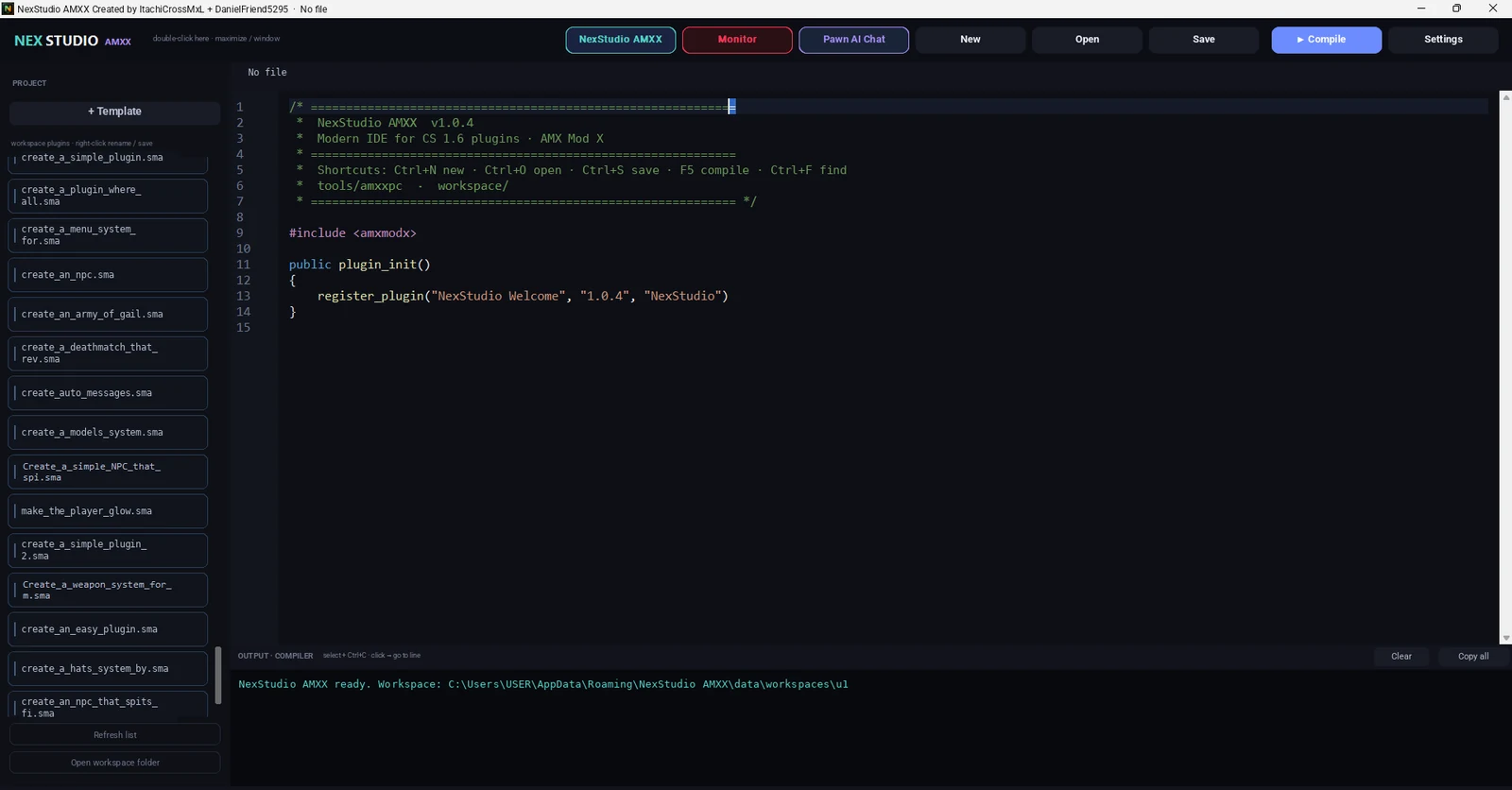Open Create_a_weapon_system_for_m.sma
The image size is (1512, 790).
[x=108, y=590]
